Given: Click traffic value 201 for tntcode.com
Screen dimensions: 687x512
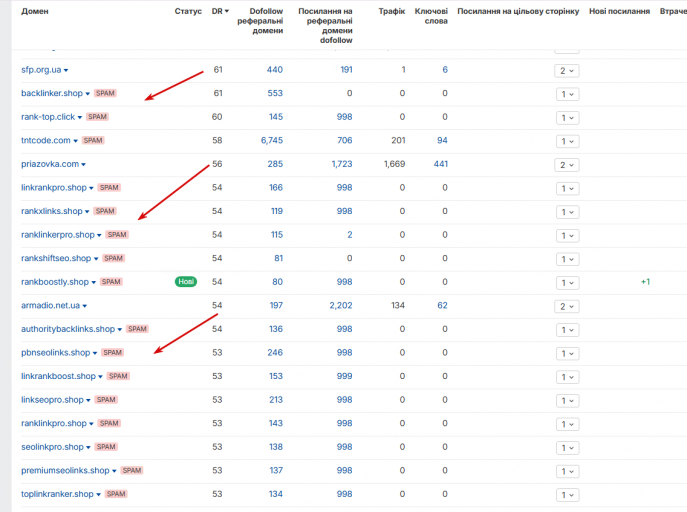Looking at the screenshot, I should pyautogui.click(x=398, y=141).
